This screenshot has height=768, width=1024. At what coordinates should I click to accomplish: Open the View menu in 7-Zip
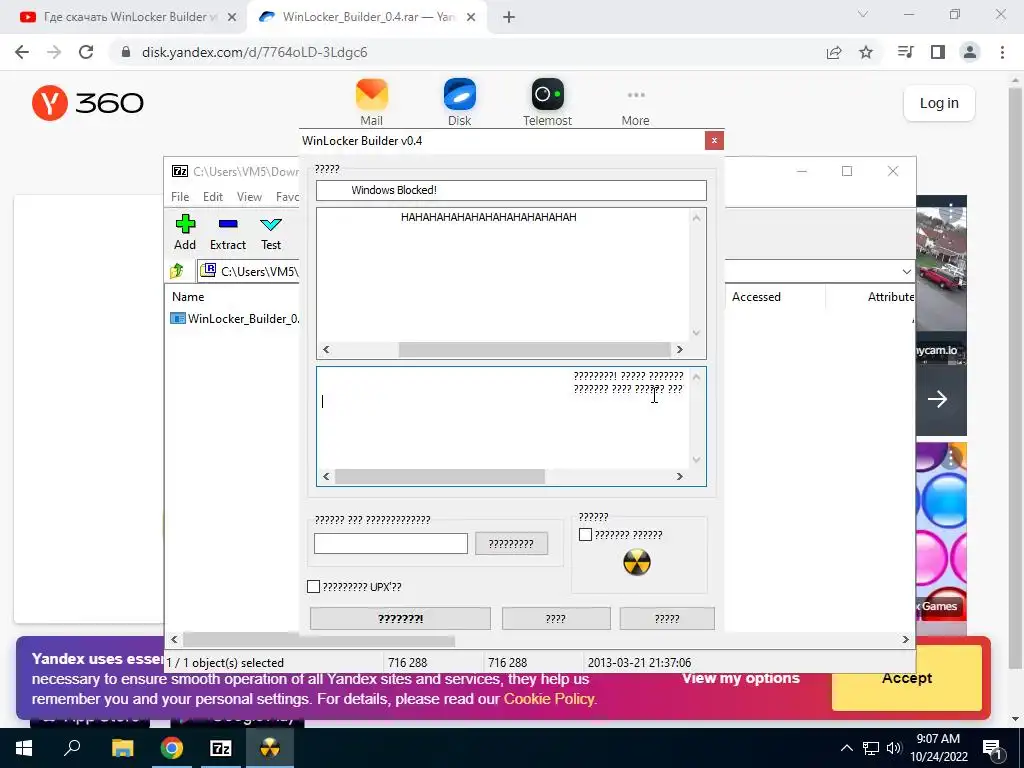click(x=249, y=197)
